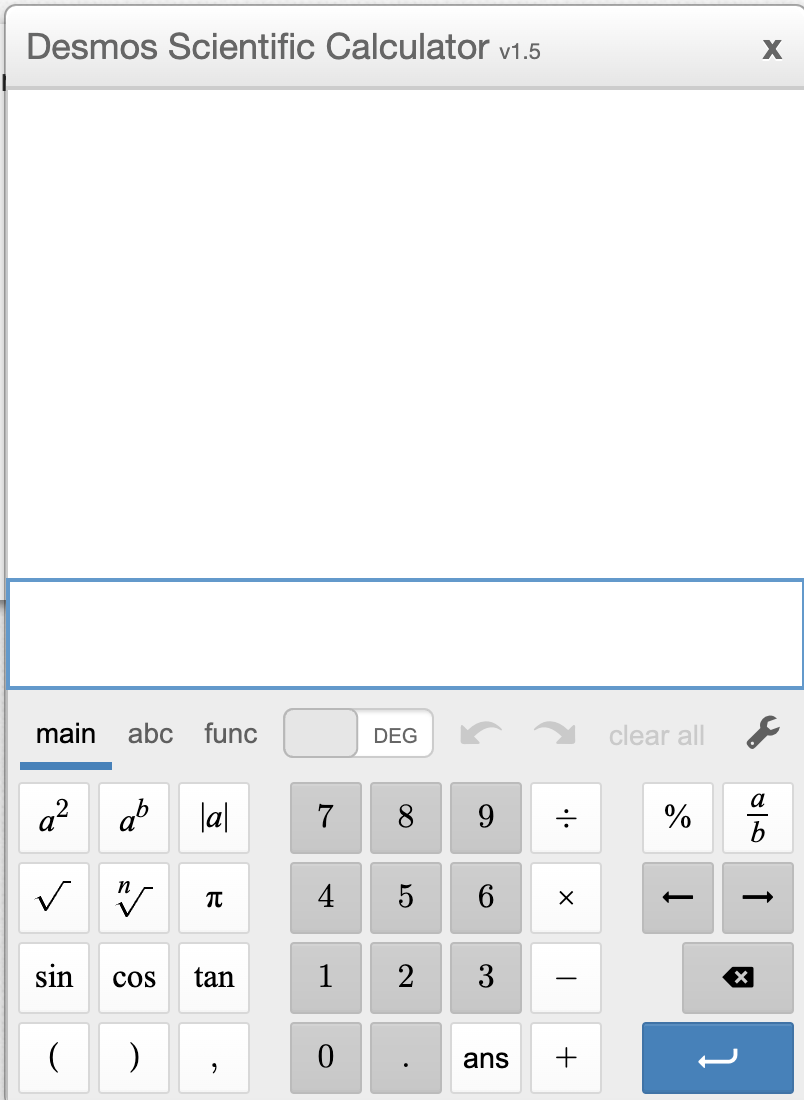The image size is (804, 1100).
Task: Submit expression with the blue enter key
Action: click(x=718, y=1057)
